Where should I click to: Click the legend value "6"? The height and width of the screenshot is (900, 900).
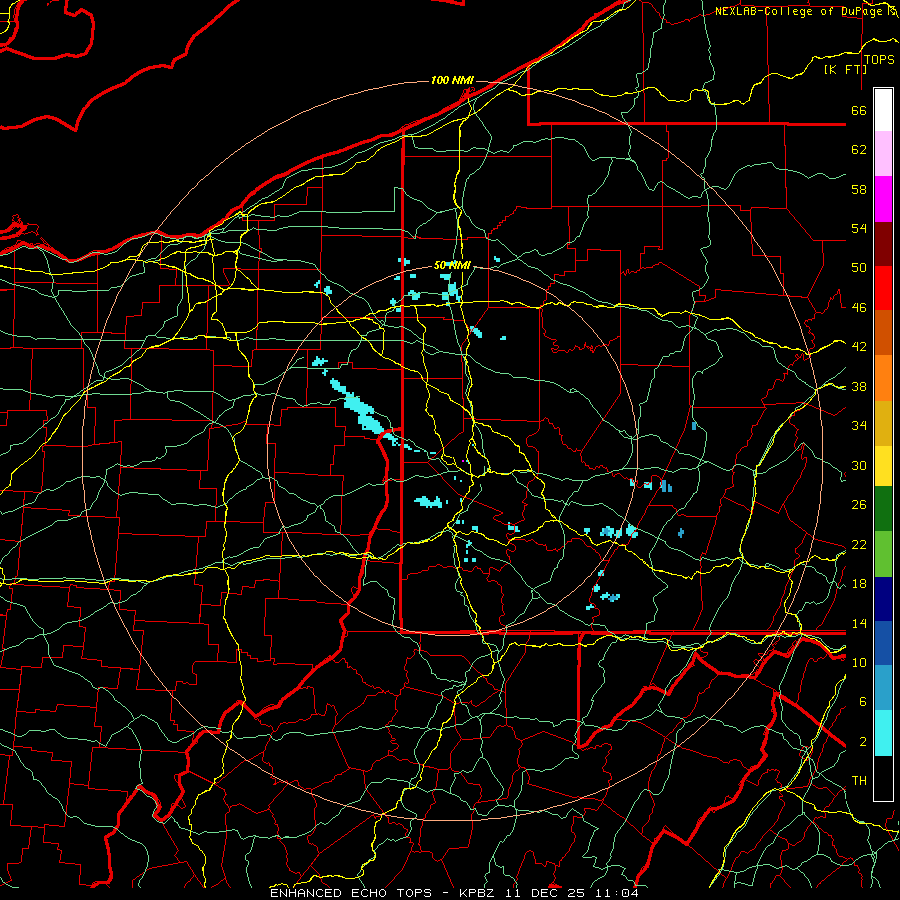click(x=863, y=702)
